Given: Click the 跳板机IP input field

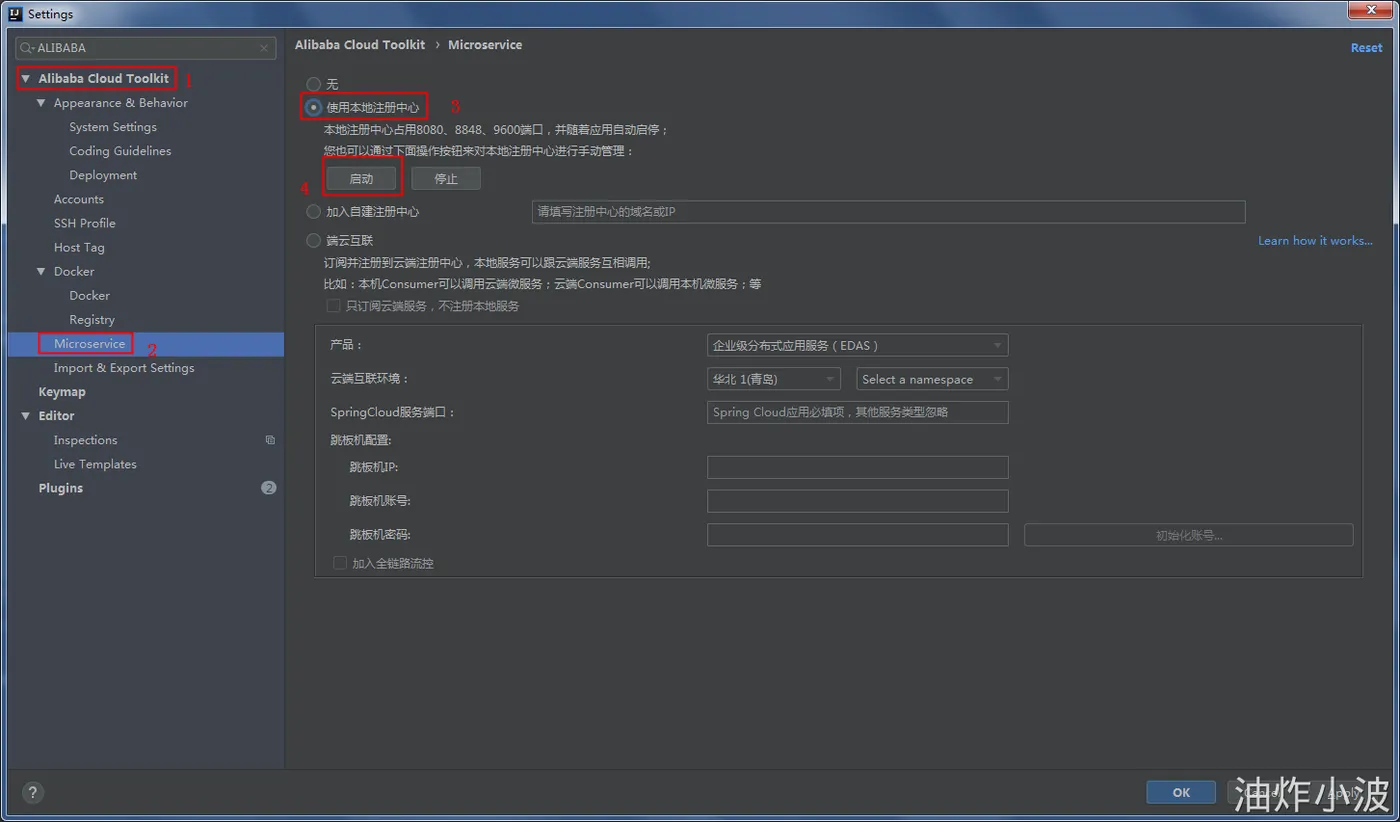Looking at the screenshot, I should coord(857,467).
